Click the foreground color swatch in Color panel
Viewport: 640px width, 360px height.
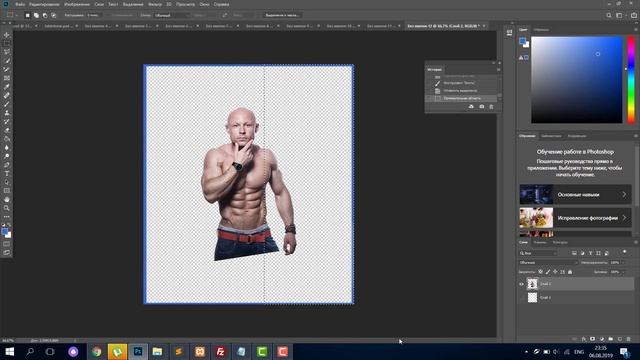pyautogui.click(x=522, y=41)
